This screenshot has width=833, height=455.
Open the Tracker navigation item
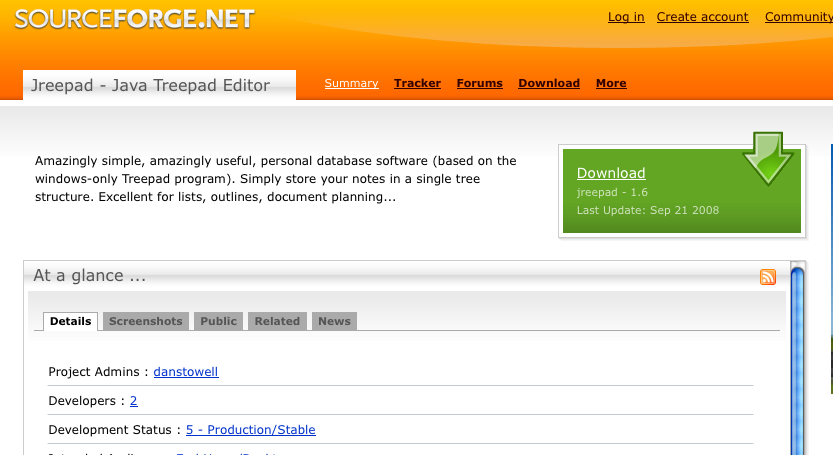[x=417, y=83]
